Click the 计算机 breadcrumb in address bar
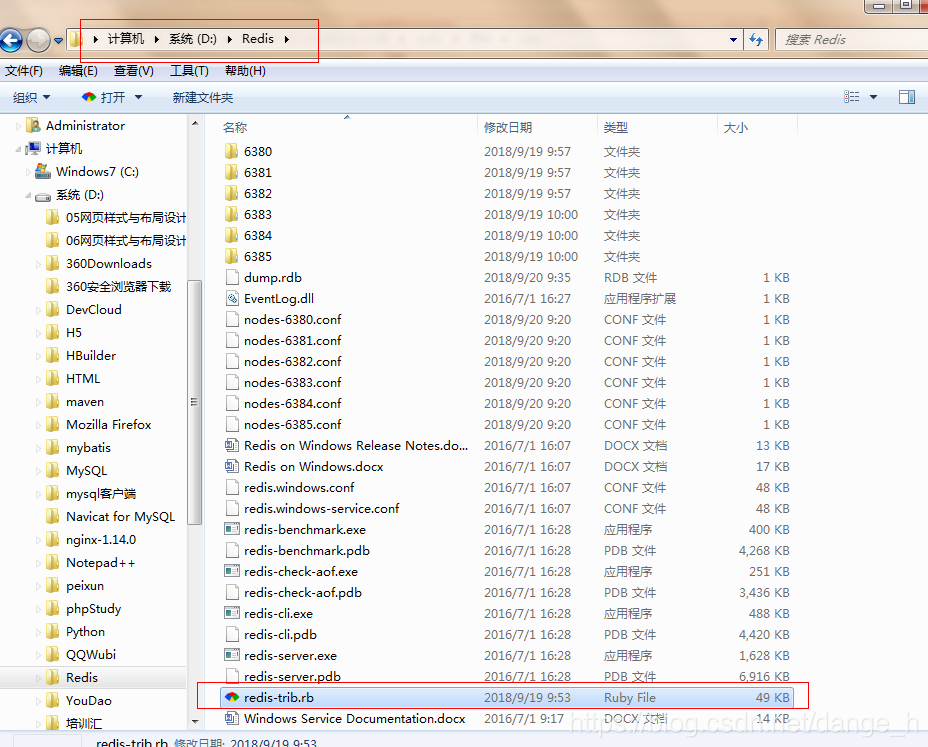 (125, 39)
